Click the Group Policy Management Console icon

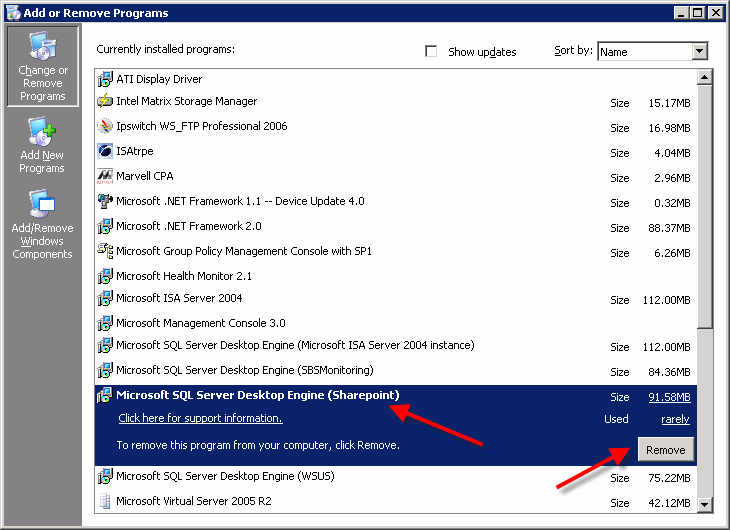[105, 251]
